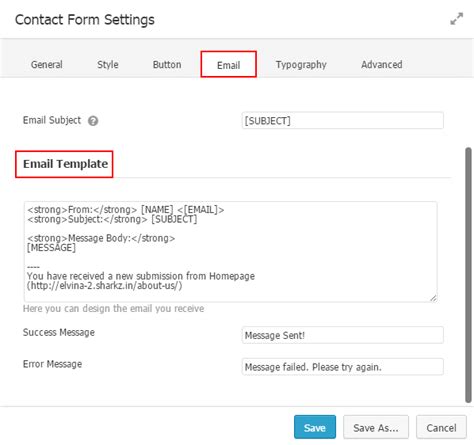Click the expand dialog arrows icon
This screenshot has width=474, height=445.
click(x=456, y=19)
